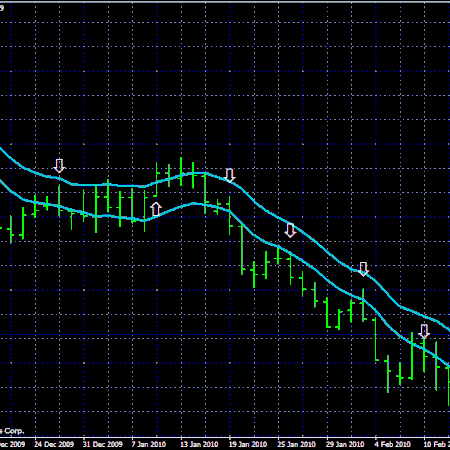Click the "19 Jan 2010" date label
Viewport: 450px width, 450px height.
click(x=248, y=444)
